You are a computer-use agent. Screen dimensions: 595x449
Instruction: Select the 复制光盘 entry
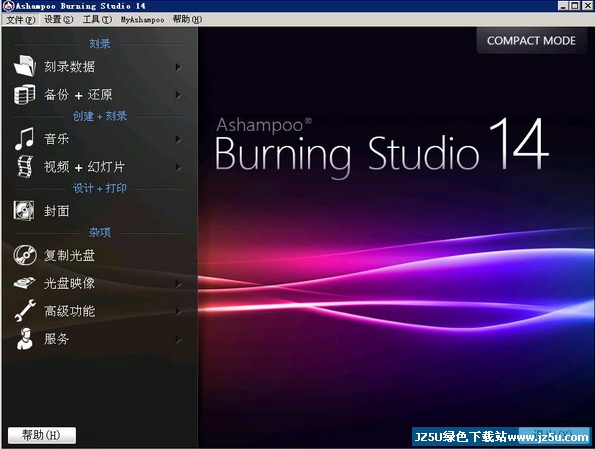[x=99, y=255]
